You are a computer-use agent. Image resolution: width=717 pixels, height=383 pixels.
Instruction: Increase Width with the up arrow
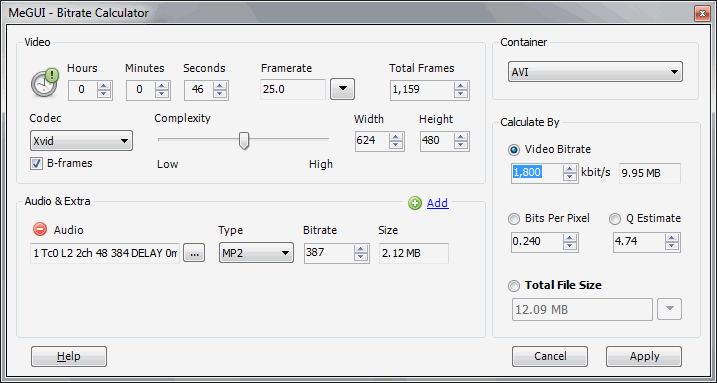coord(396,137)
